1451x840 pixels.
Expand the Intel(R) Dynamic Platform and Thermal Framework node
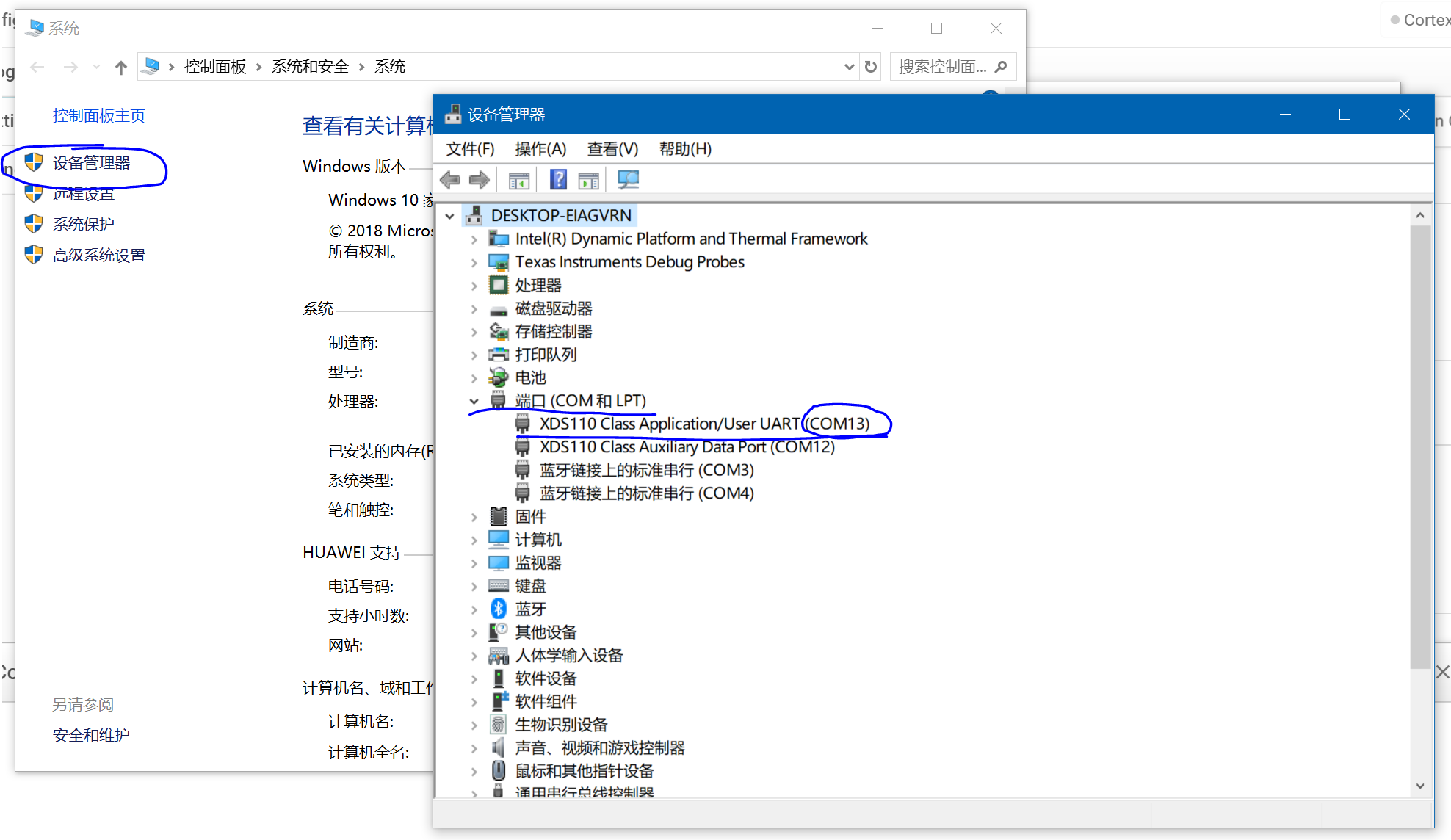coord(474,239)
